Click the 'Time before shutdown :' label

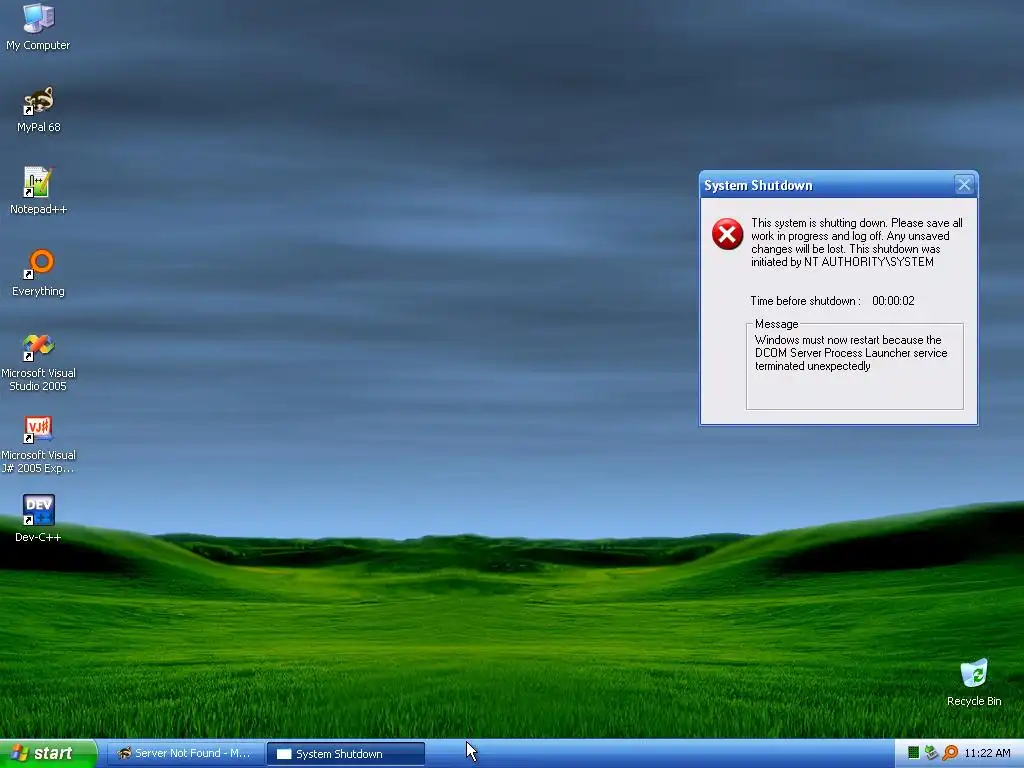tap(805, 301)
